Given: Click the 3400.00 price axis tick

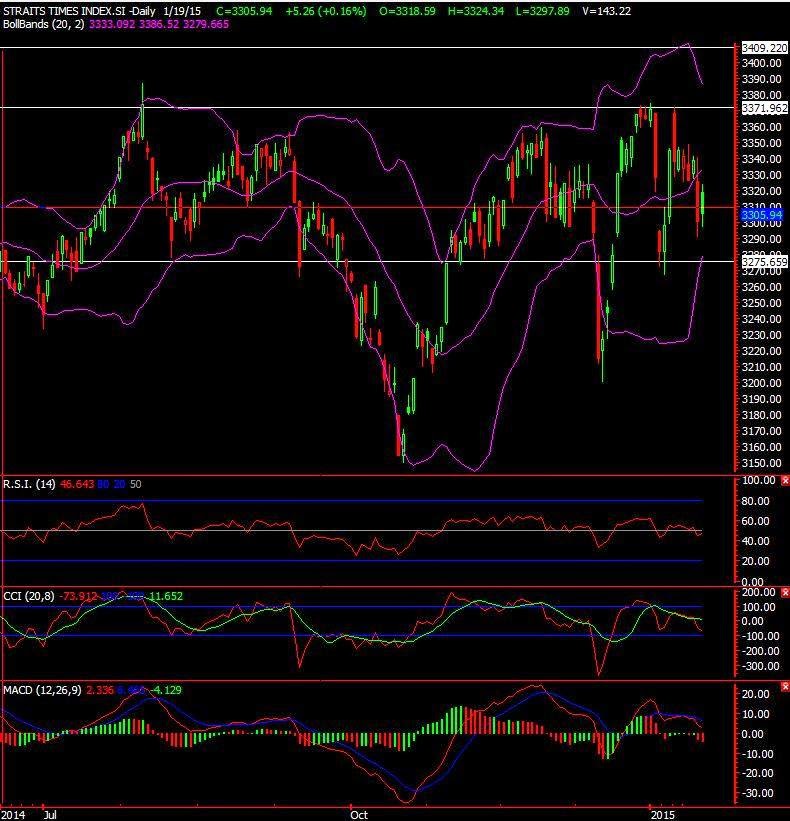Looking at the screenshot, I should click(761, 63).
